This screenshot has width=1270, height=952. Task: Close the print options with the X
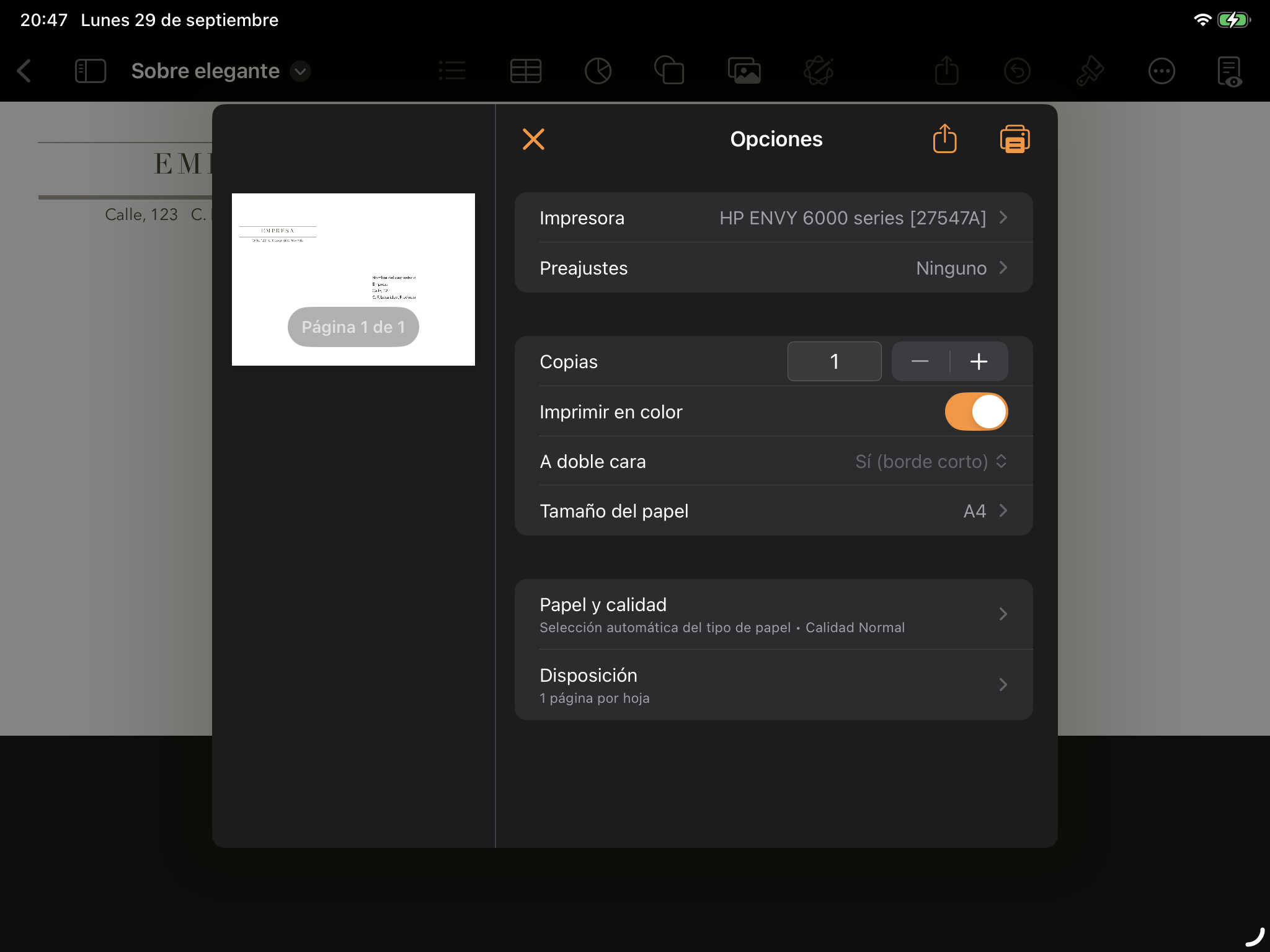tap(533, 139)
